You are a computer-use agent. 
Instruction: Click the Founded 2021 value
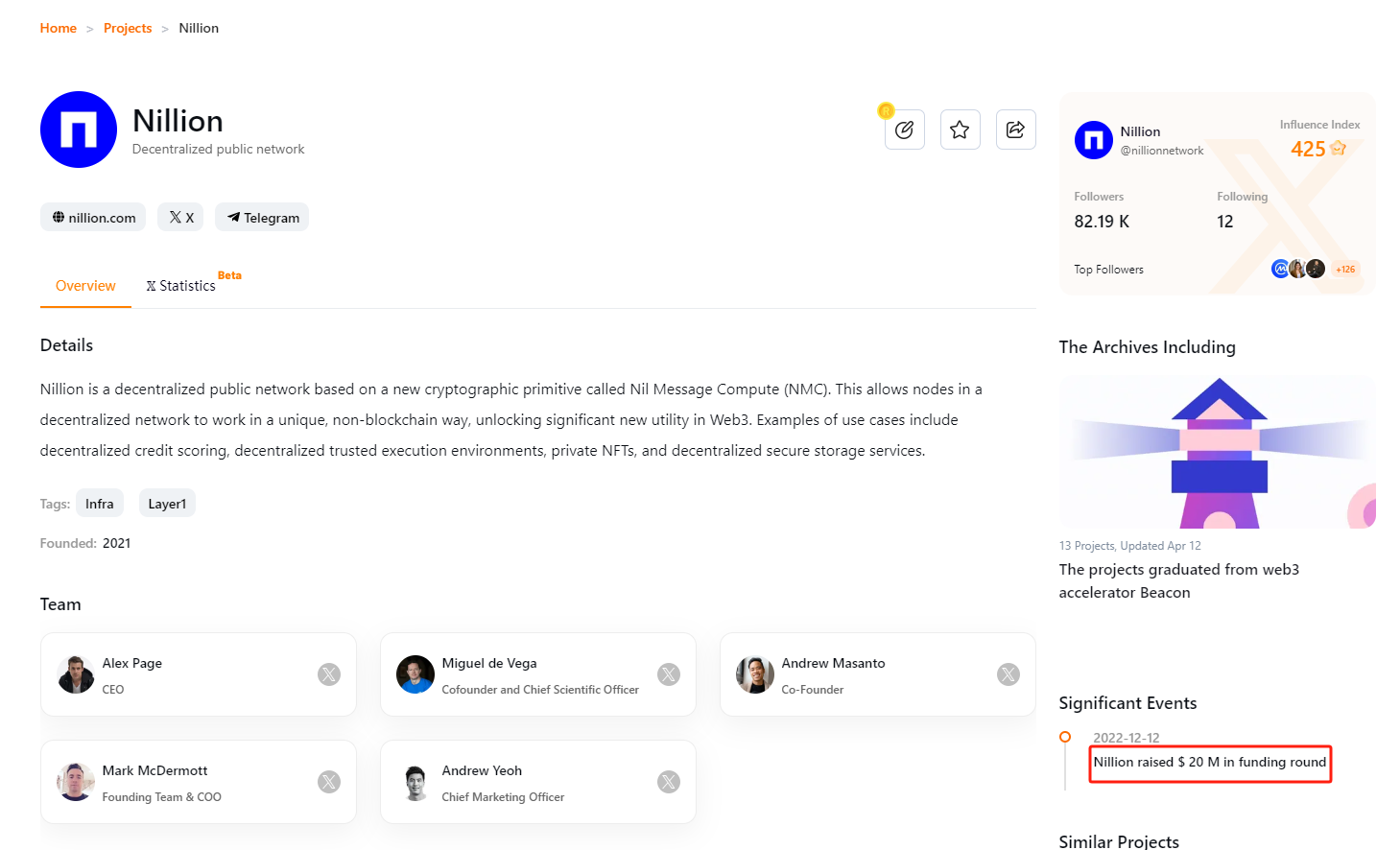(x=117, y=543)
